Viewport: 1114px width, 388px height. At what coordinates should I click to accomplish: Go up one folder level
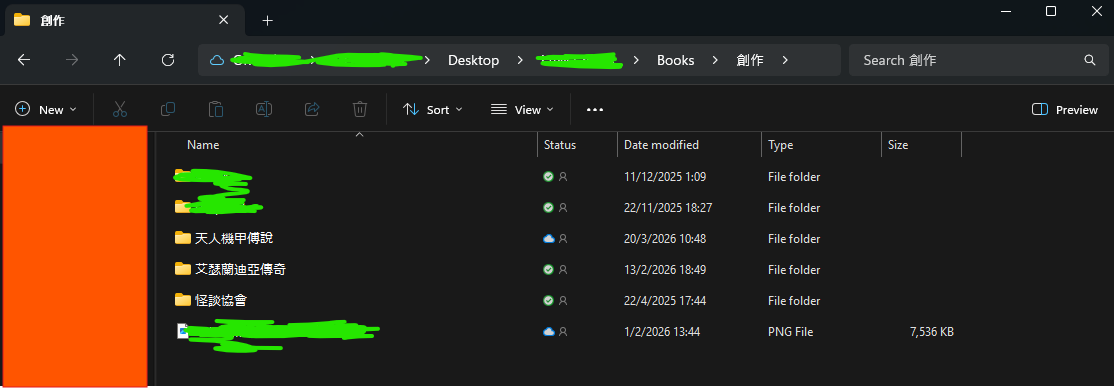pos(119,60)
